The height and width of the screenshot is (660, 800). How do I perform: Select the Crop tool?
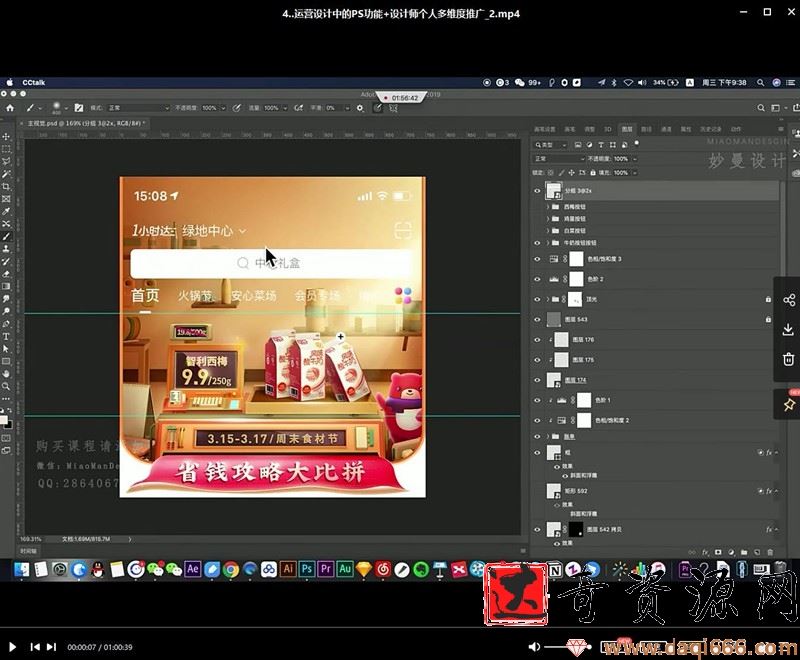tap(6, 187)
